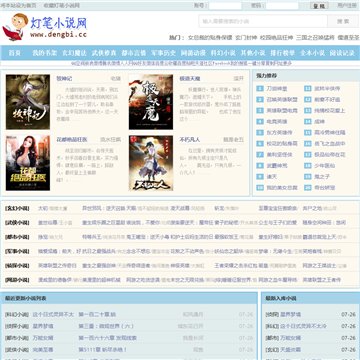Click the 登录 login button
The image size is (360, 360).
point(319,6)
